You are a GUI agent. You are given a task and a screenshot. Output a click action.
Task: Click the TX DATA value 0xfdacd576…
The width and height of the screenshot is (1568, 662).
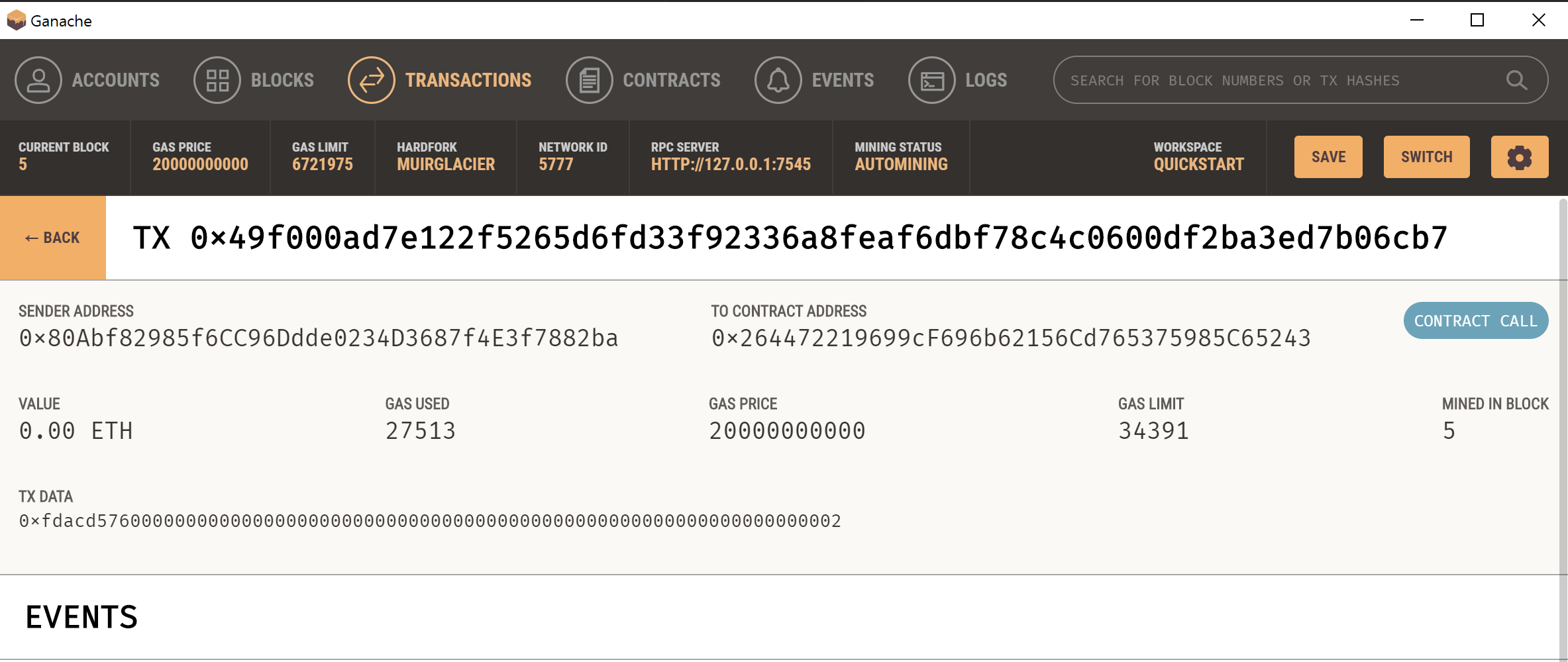pos(430,521)
